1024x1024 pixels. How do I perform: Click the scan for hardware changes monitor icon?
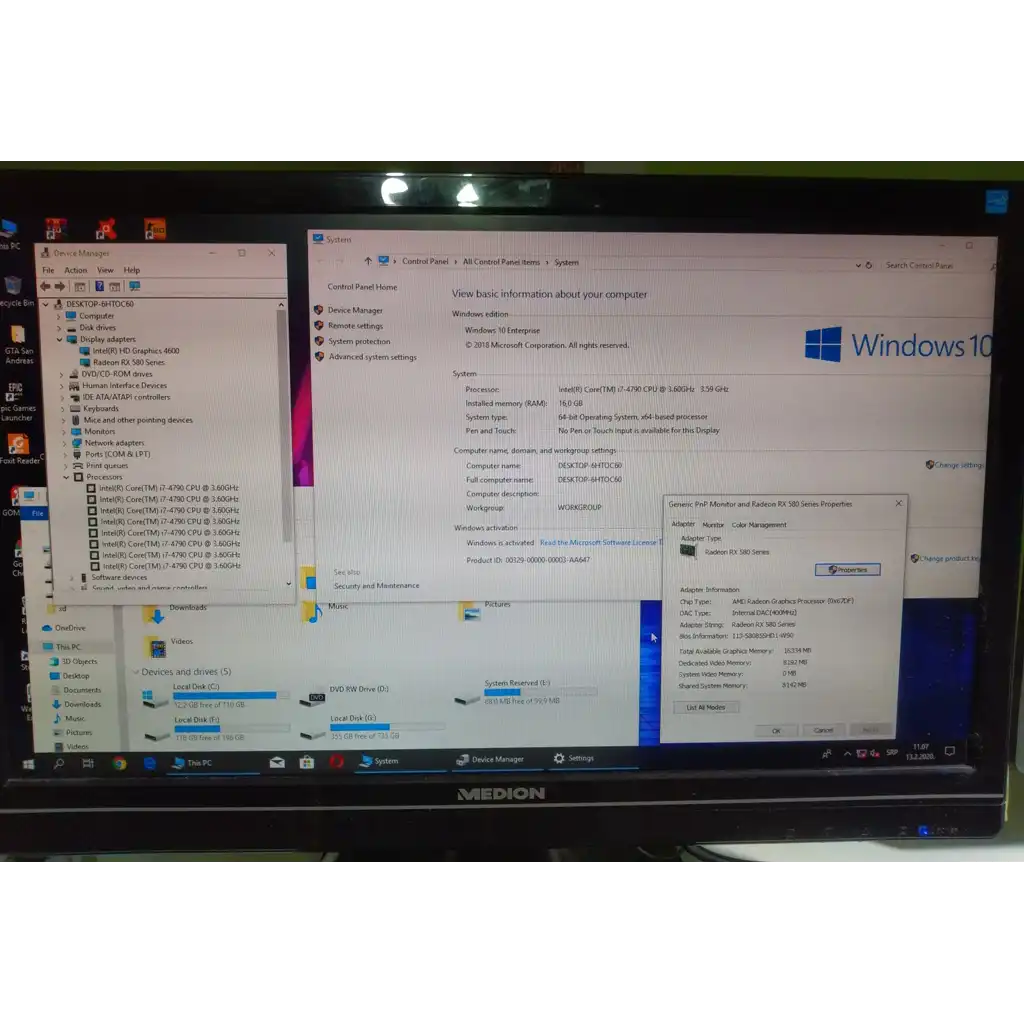tap(134, 286)
